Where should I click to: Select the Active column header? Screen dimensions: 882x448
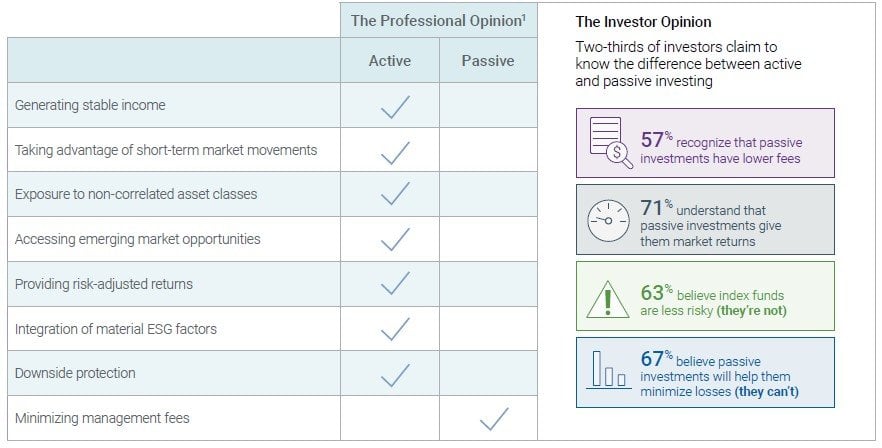tap(389, 61)
